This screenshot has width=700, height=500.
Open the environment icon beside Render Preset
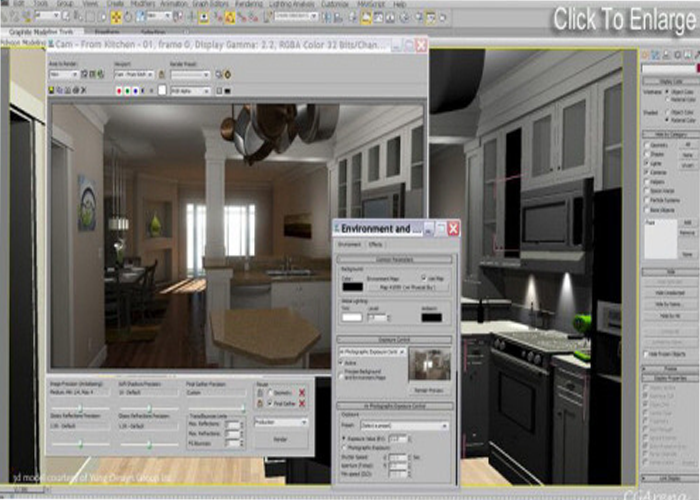pos(227,75)
